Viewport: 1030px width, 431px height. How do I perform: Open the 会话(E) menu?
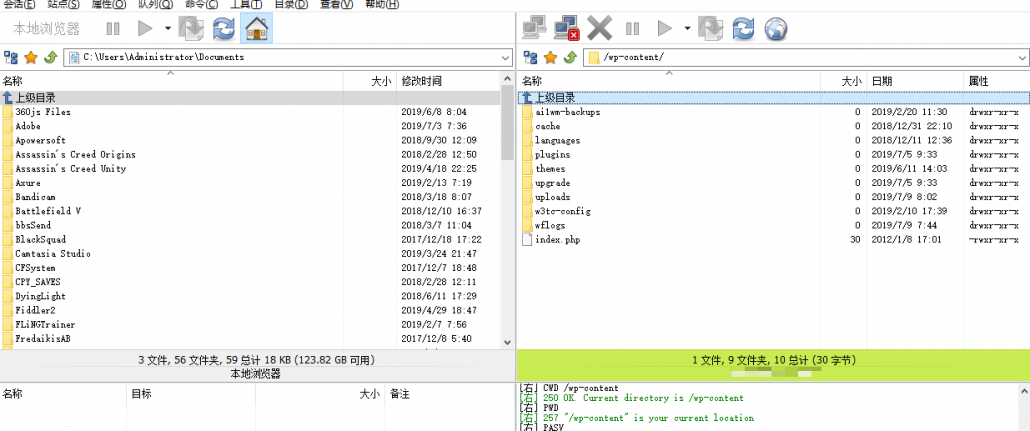[x=20, y=4]
